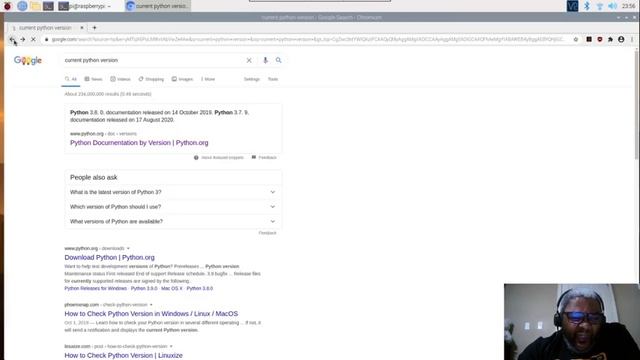Expand 'What versions of Python are available?'

pos(173,222)
